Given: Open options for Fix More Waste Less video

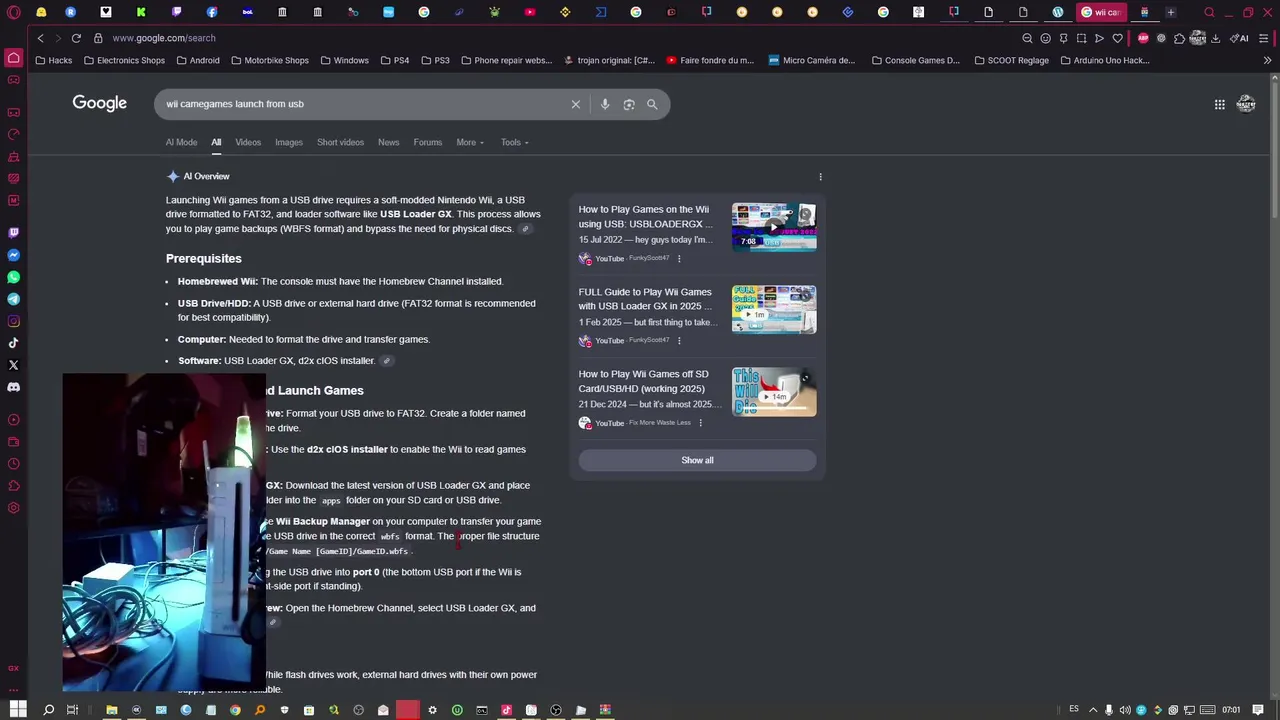Looking at the screenshot, I should (700, 423).
